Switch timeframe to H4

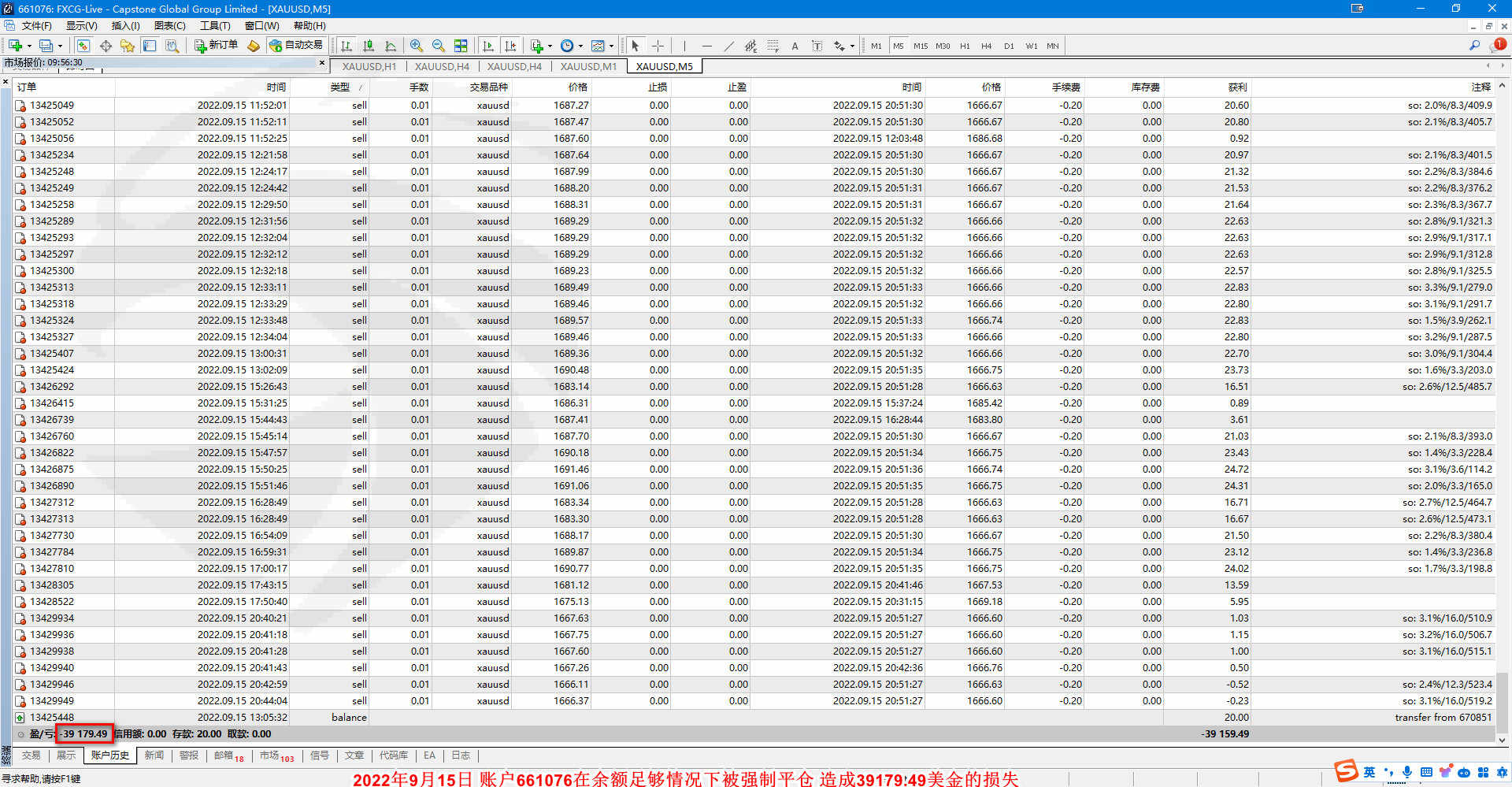pos(987,46)
